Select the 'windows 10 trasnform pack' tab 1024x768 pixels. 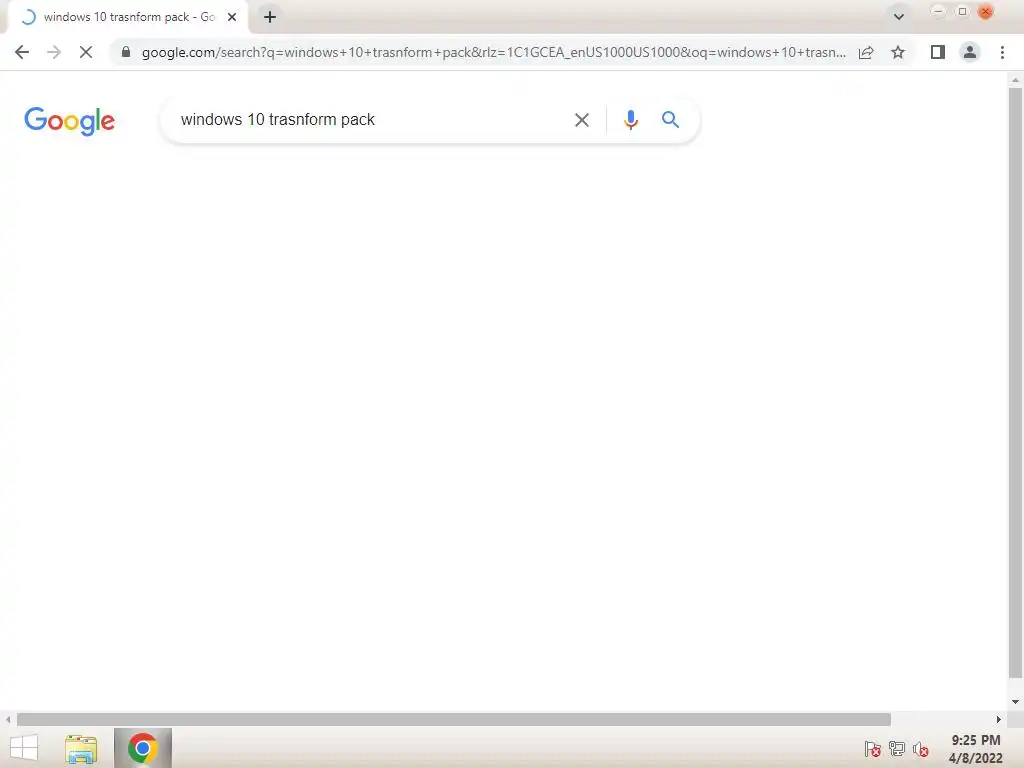128,17
